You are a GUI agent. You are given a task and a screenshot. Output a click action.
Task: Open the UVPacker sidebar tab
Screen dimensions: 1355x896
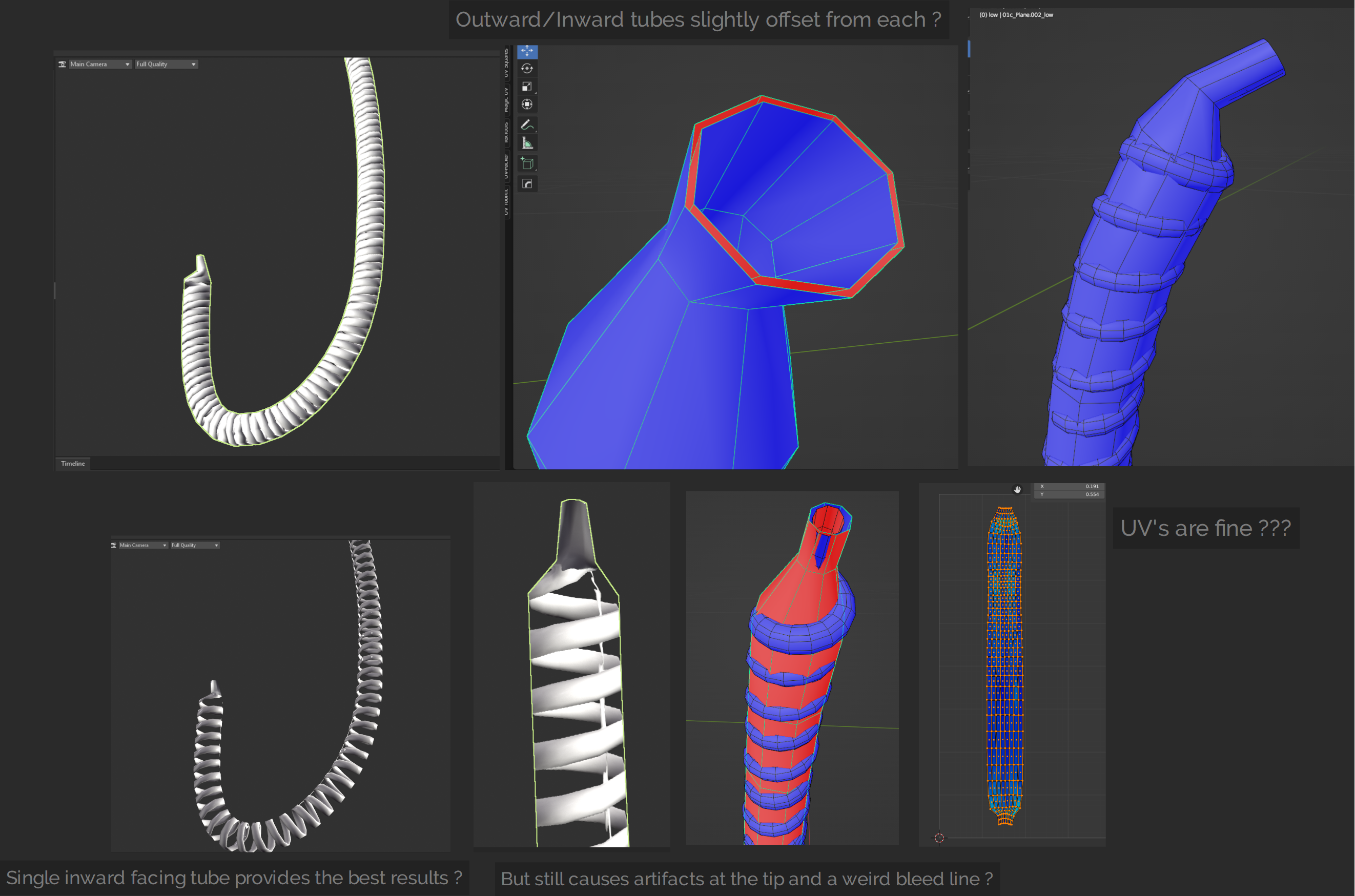click(x=506, y=165)
